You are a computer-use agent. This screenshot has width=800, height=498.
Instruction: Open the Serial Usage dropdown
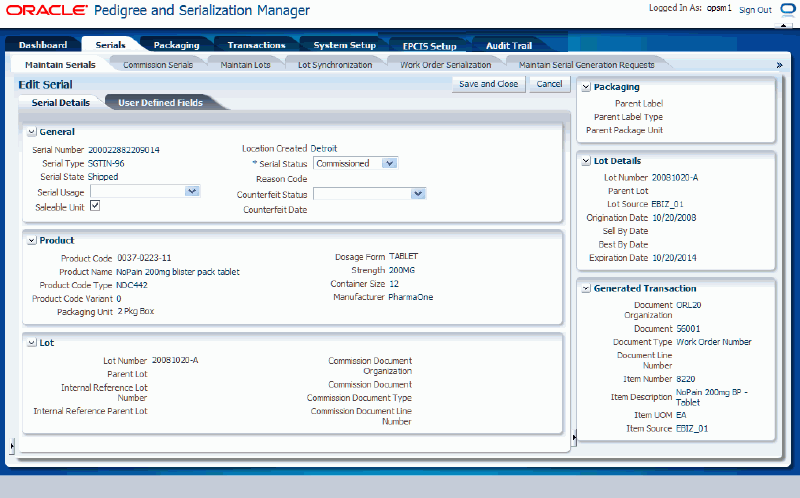(x=192, y=191)
